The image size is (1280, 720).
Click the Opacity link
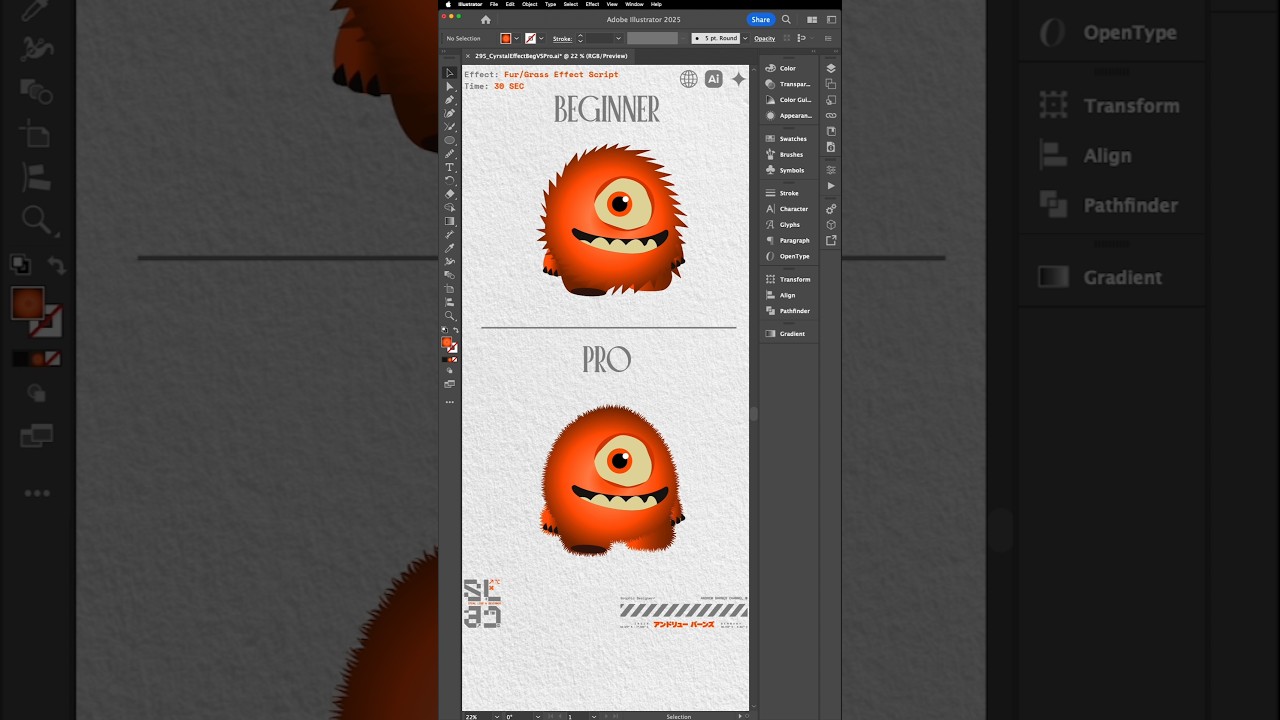pyautogui.click(x=765, y=38)
